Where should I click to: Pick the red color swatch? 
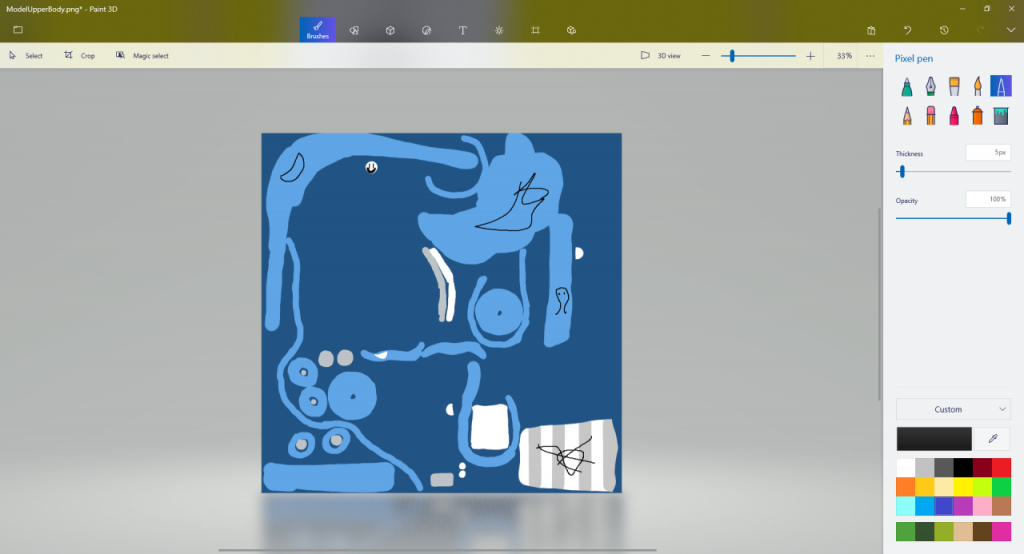click(x=1001, y=468)
